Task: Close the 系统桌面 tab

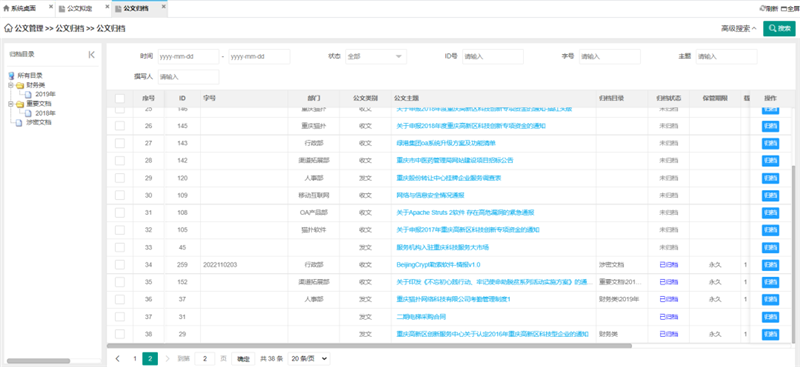Action: [51, 7]
